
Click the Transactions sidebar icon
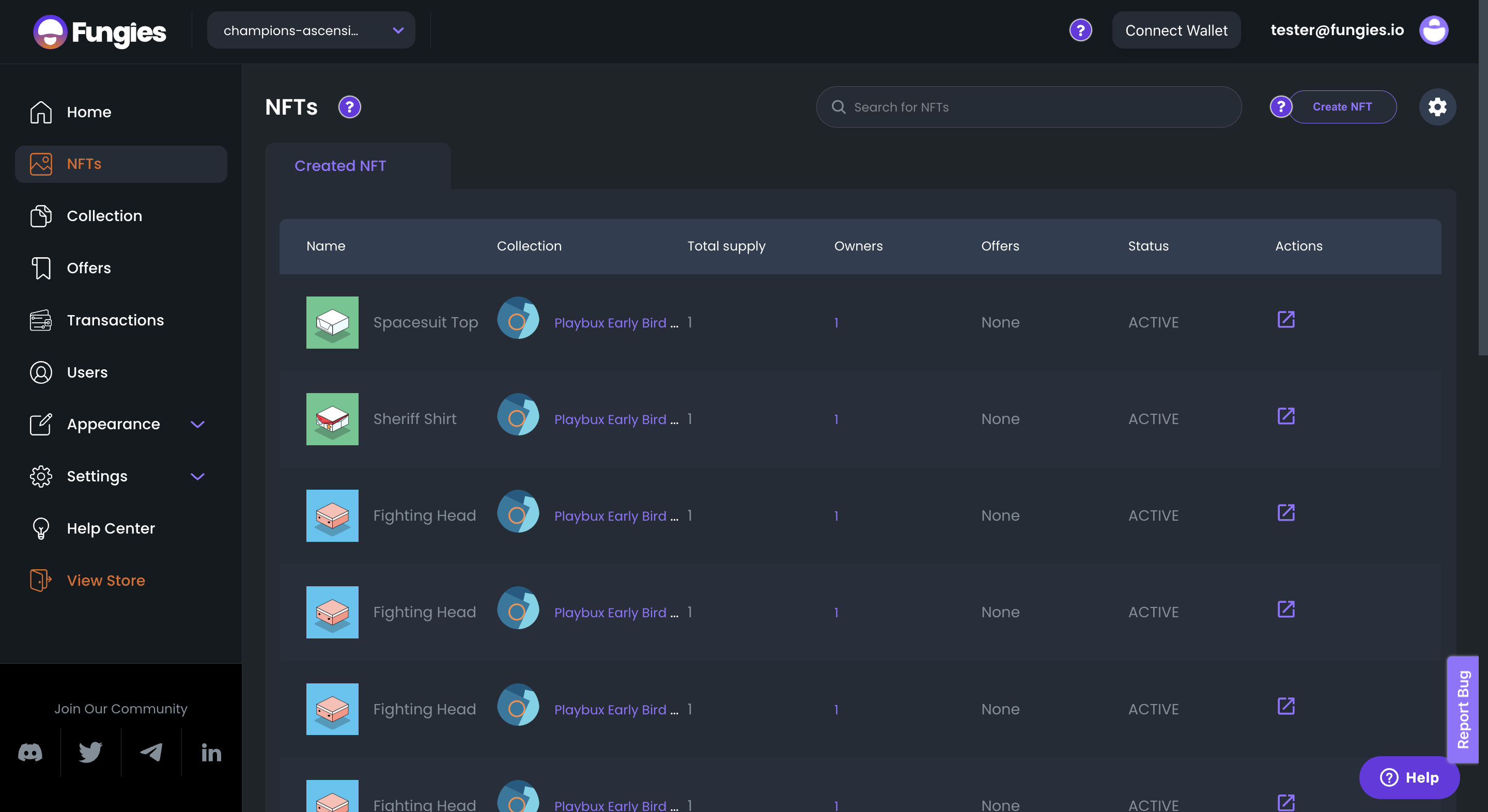click(x=41, y=320)
